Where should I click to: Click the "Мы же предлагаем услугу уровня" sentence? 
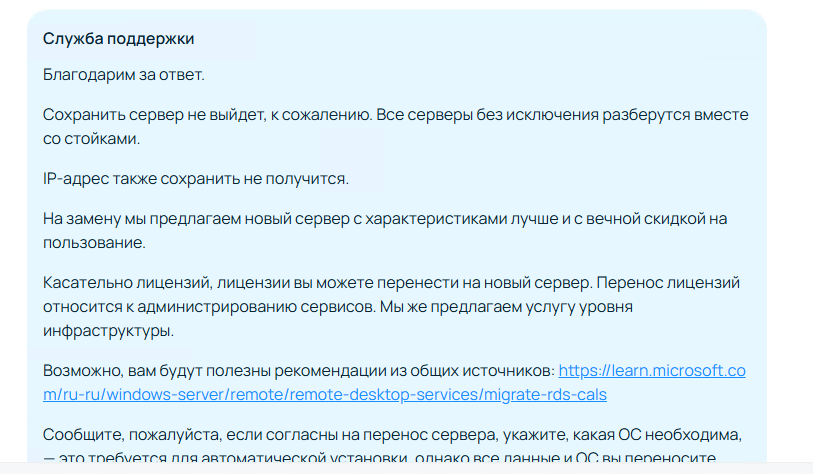(x=506, y=307)
